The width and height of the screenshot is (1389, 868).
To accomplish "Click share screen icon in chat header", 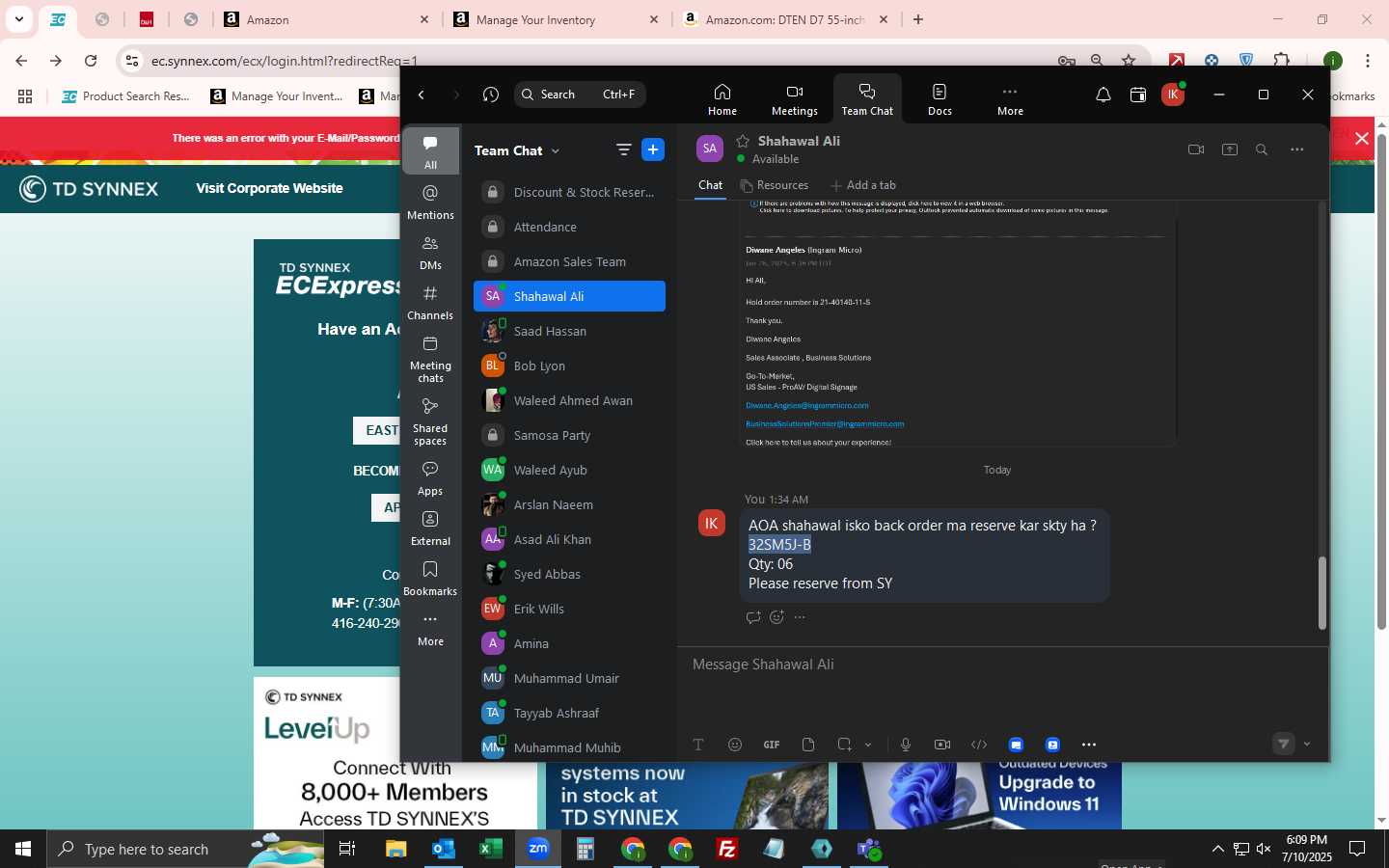I will coord(1230,149).
